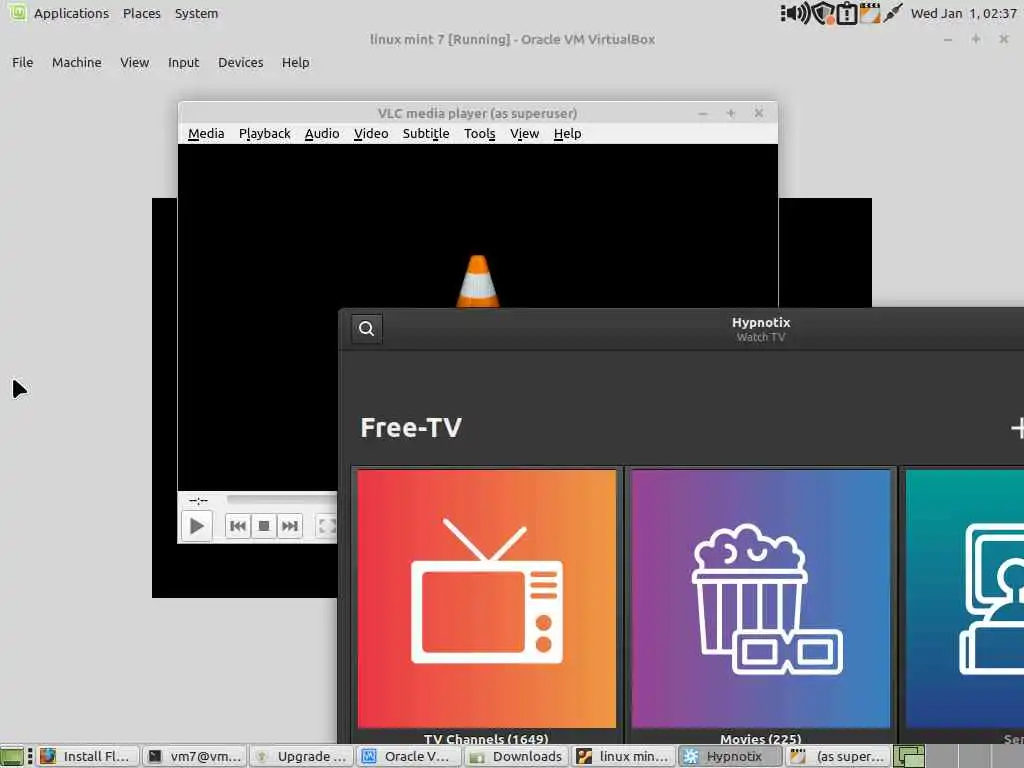
Task: Open VirtualBox File menu
Action: tap(23, 62)
